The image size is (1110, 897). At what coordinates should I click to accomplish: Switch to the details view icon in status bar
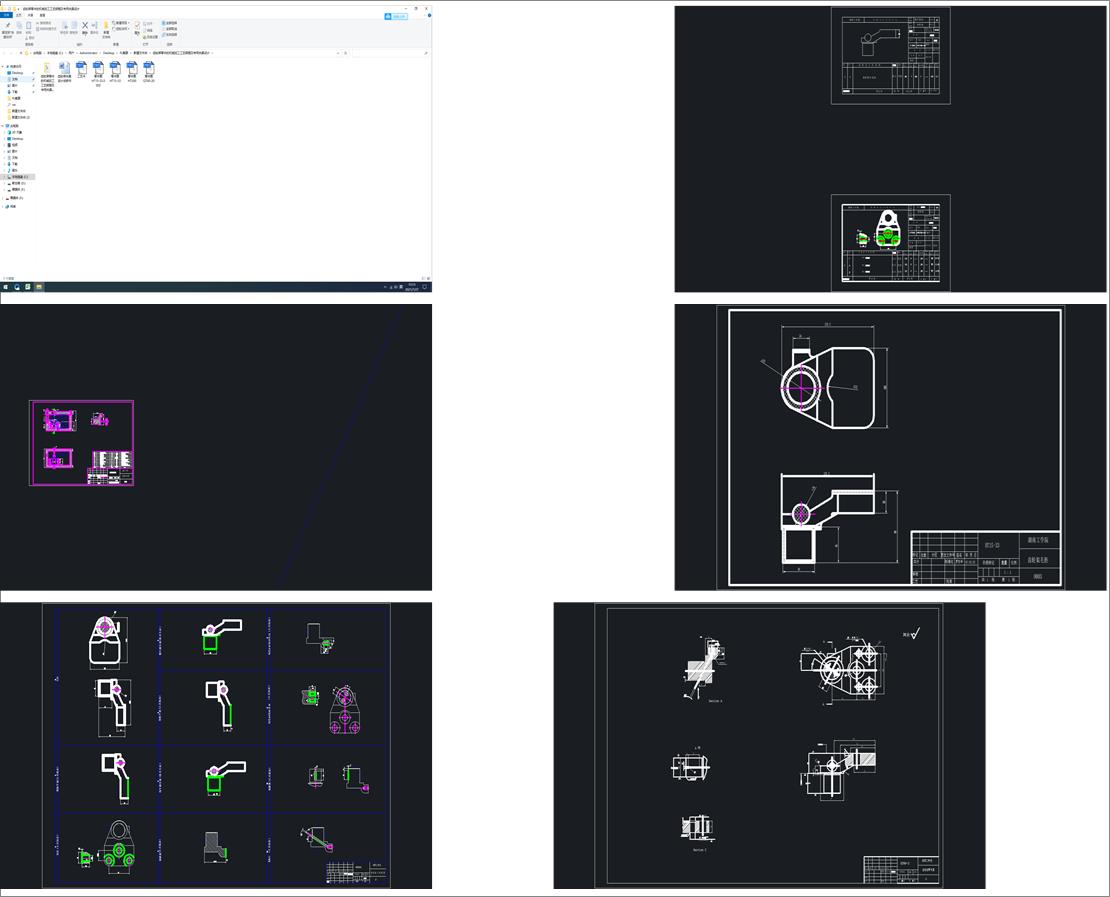pyautogui.click(x=423, y=279)
